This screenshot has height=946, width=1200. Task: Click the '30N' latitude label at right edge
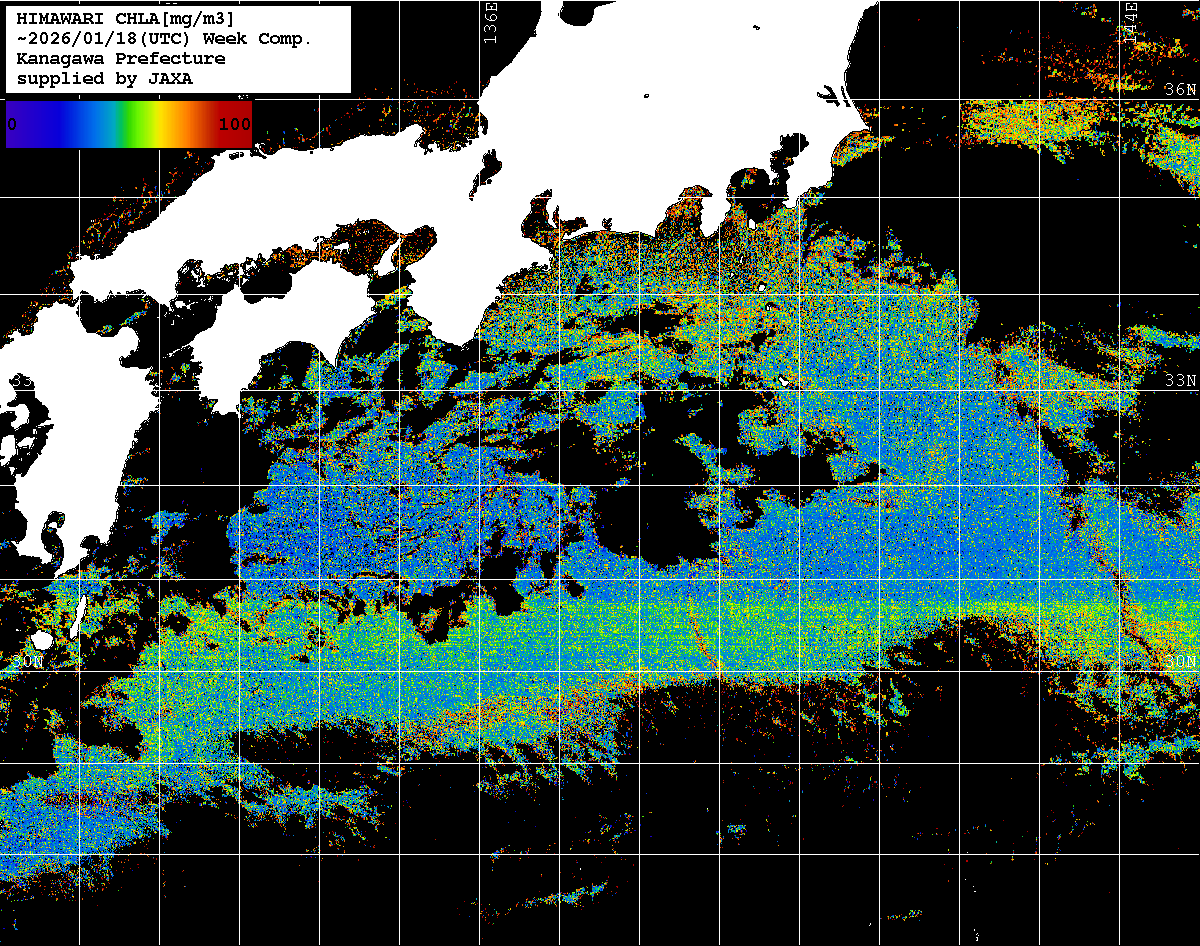click(1181, 662)
